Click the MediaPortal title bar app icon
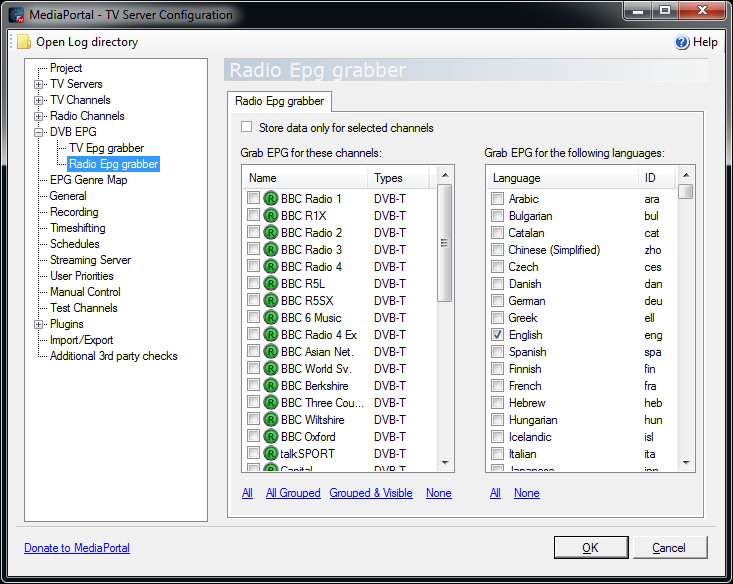 pyautogui.click(x=16, y=15)
